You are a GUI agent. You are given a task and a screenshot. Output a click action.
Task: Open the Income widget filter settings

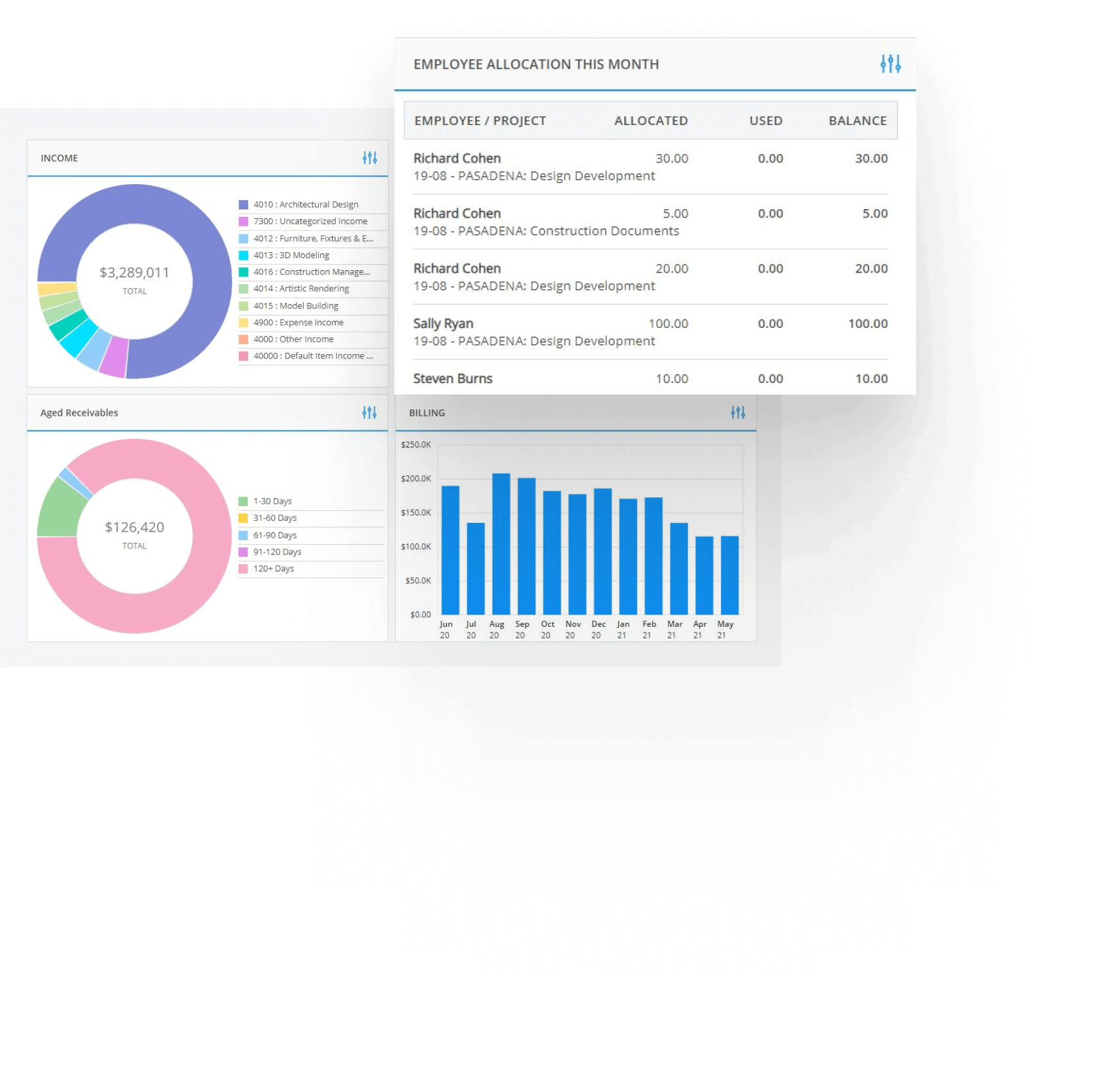click(371, 158)
